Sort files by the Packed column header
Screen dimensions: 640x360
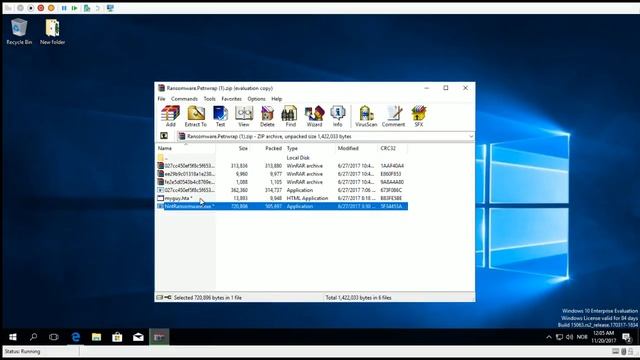(267, 148)
